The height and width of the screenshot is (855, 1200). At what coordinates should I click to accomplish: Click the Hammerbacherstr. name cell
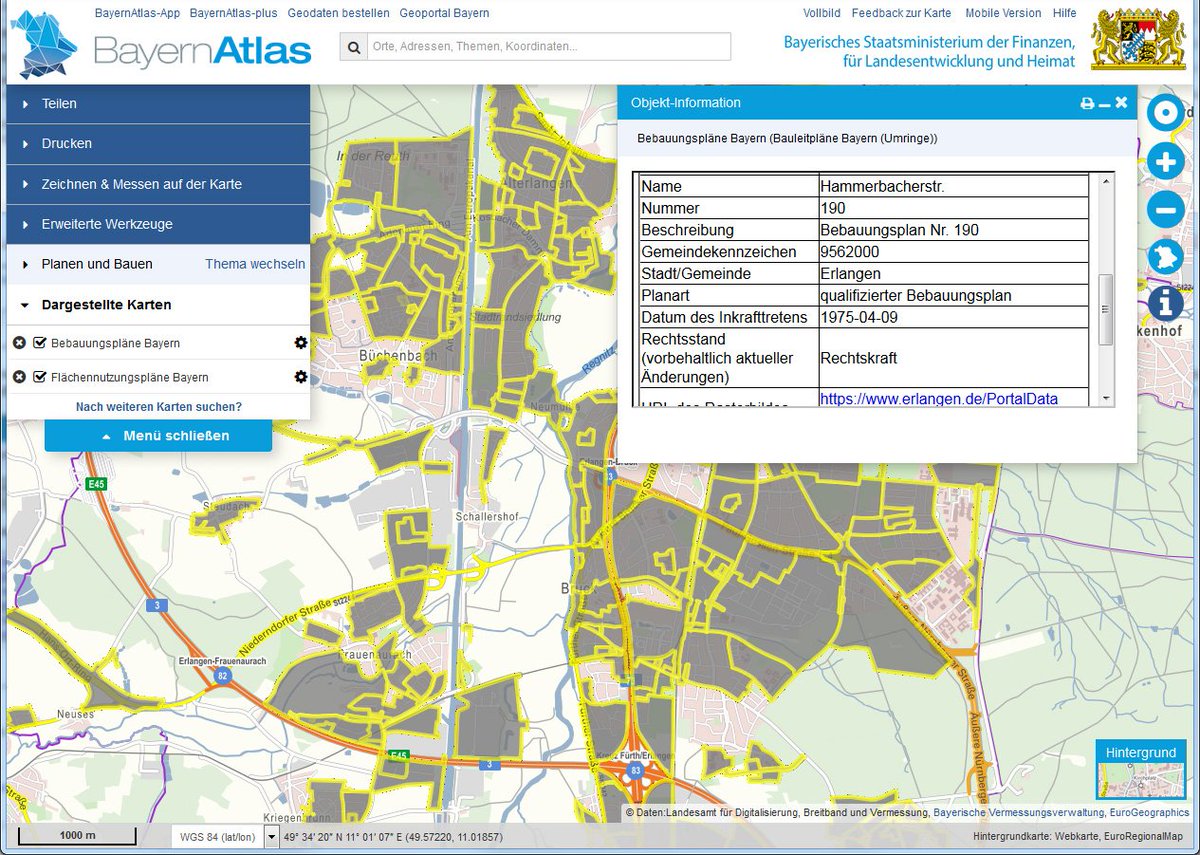(953, 186)
